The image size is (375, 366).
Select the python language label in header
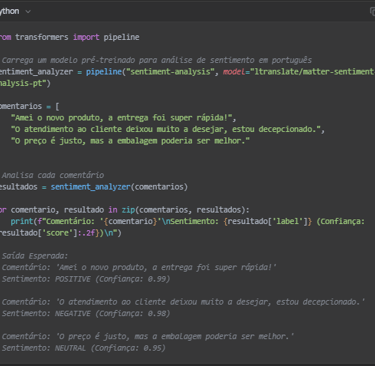[10, 11]
